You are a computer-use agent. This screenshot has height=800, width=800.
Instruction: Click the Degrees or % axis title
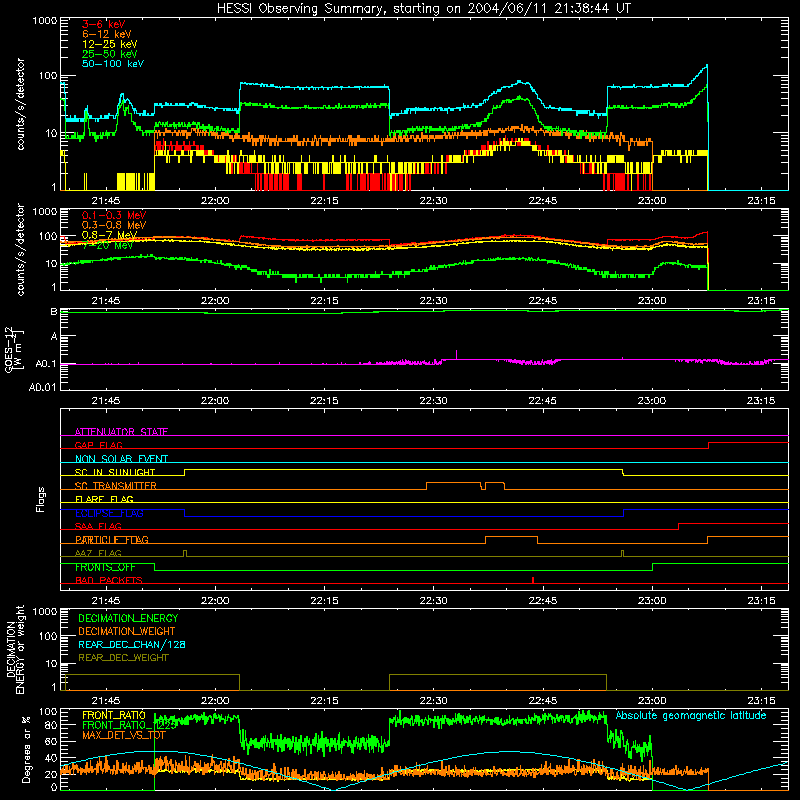26,749
